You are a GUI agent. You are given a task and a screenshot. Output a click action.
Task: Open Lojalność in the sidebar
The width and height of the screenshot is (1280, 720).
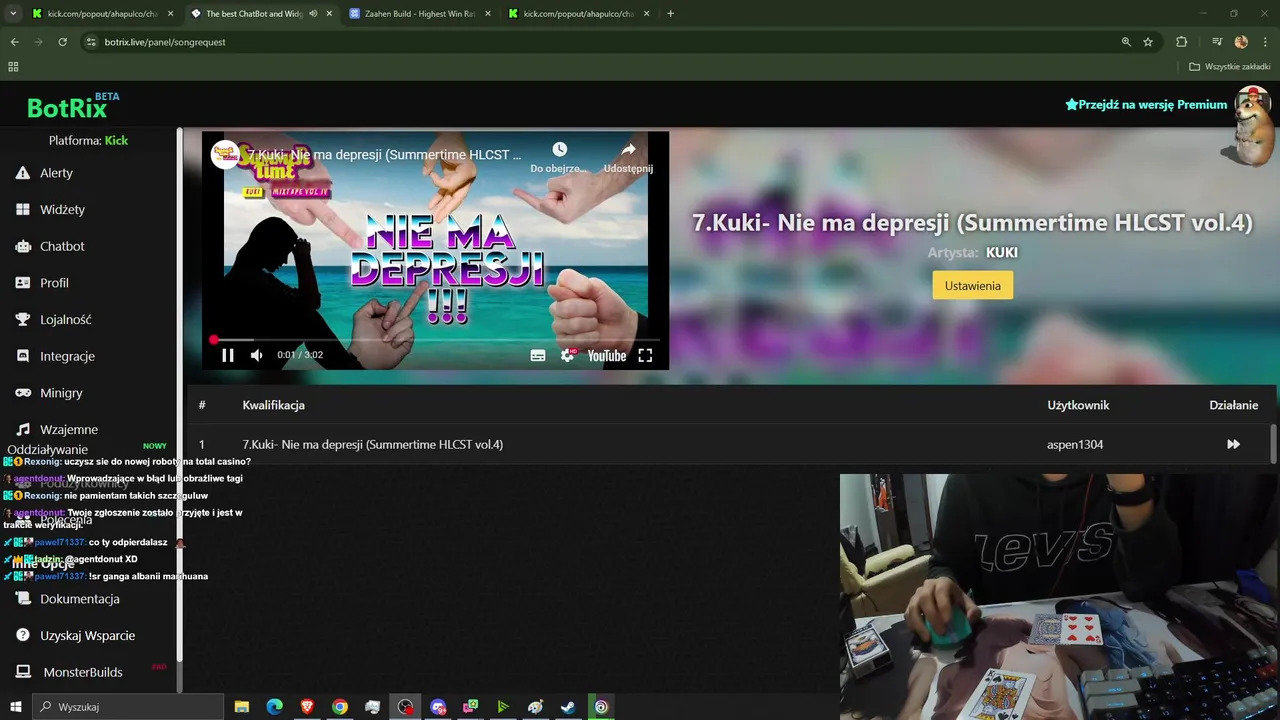tap(53, 320)
